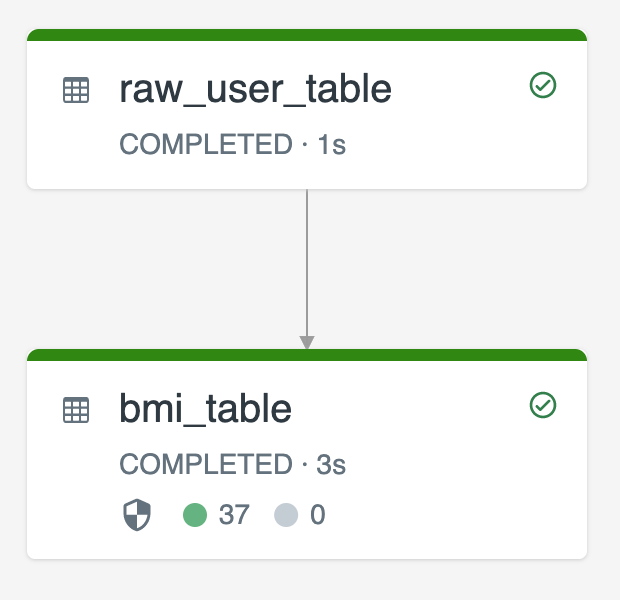
Task: Select the connector line between tables
Action: coord(307,263)
